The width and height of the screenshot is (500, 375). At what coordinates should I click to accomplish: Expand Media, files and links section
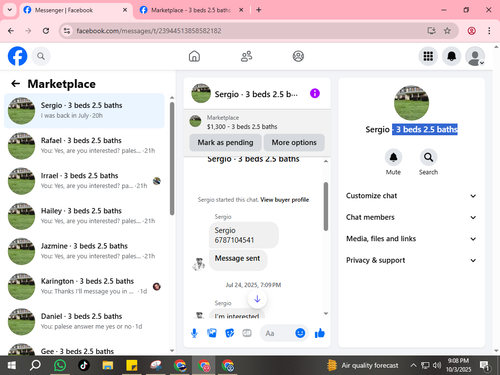click(x=411, y=239)
